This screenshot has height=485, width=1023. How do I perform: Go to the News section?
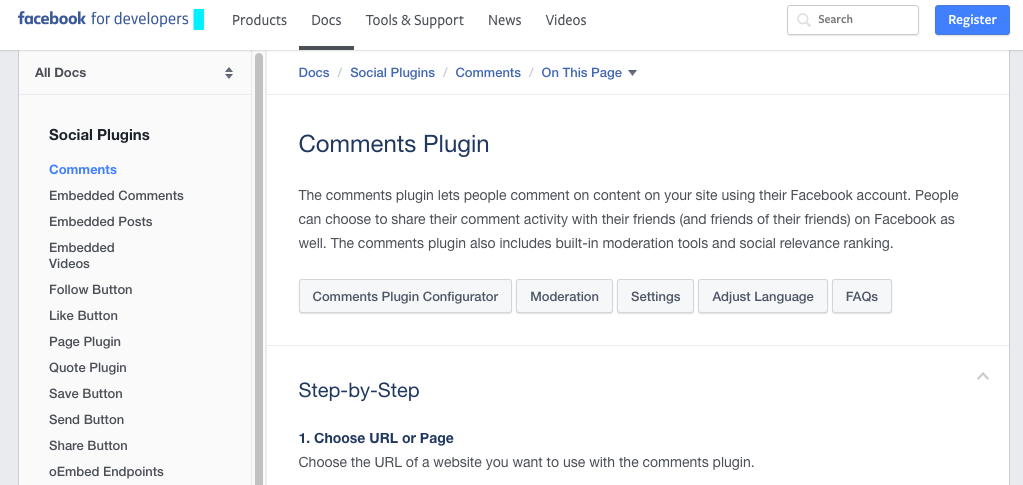coord(504,20)
